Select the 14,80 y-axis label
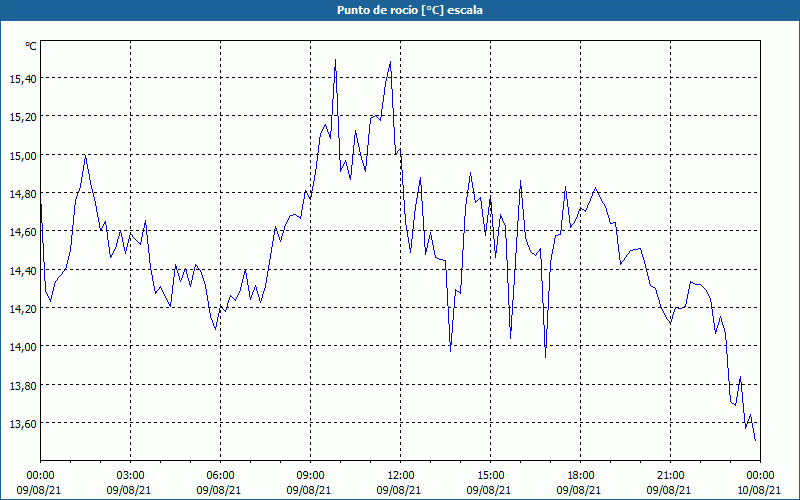This screenshot has width=800, height=500. [x=23, y=193]
